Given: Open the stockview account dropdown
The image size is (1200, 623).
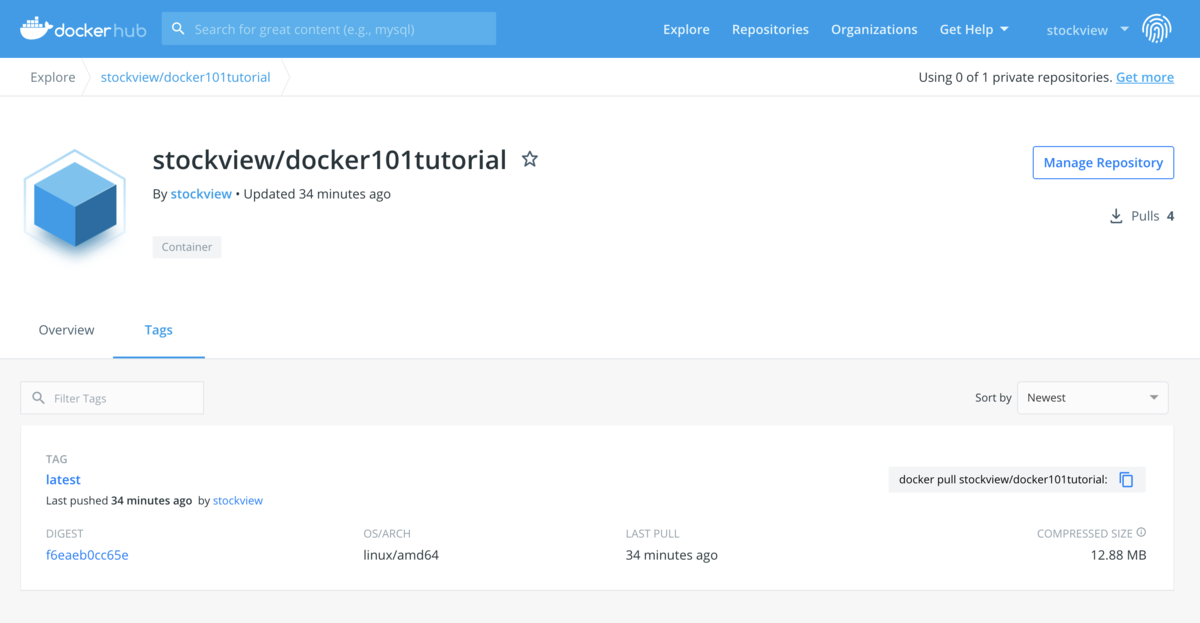Looking at the screenshot, I should (1087, 30).
